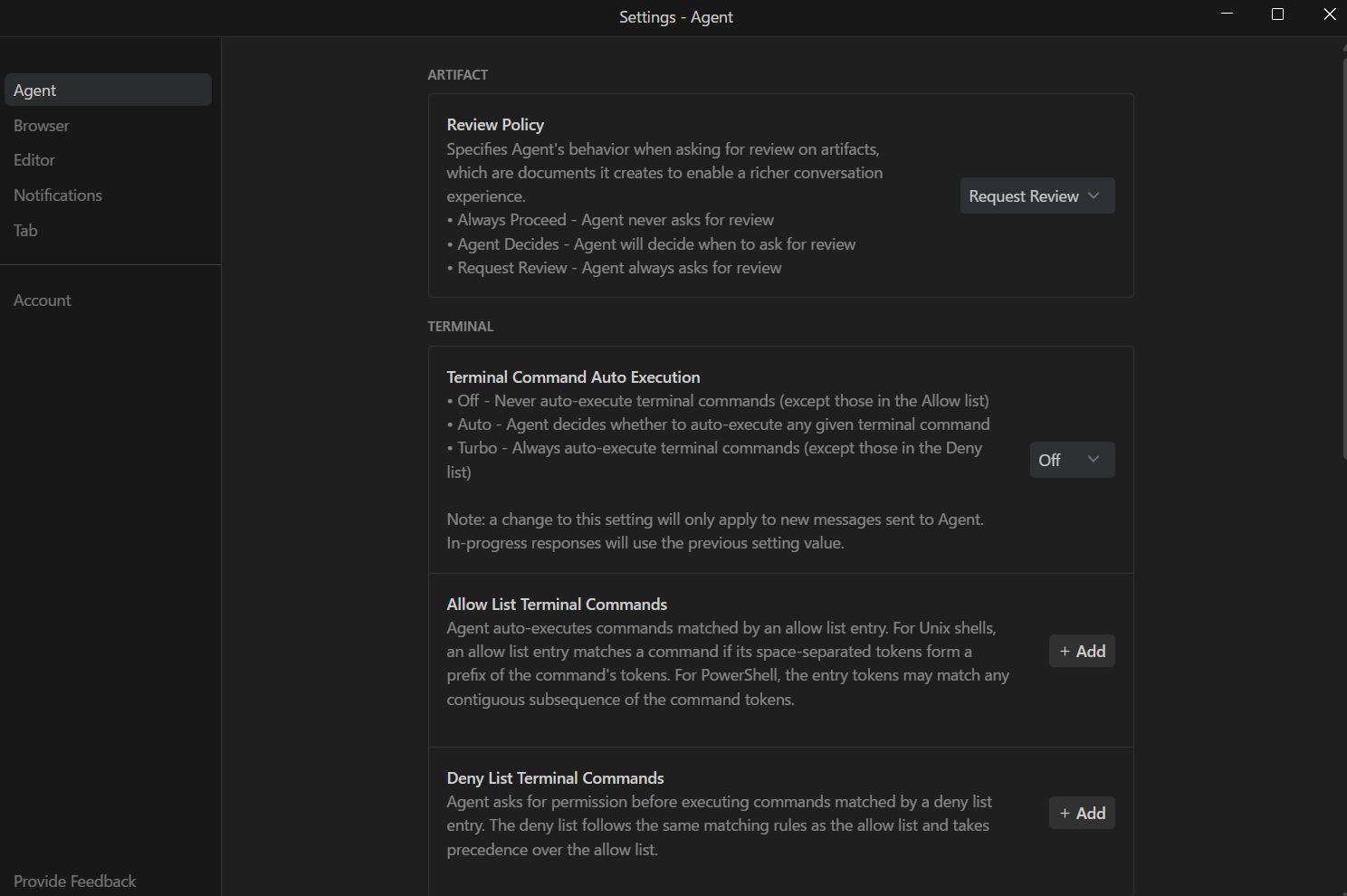1347x896 pixels.
Task: Maximize the Settings window
Action: 1278,14
